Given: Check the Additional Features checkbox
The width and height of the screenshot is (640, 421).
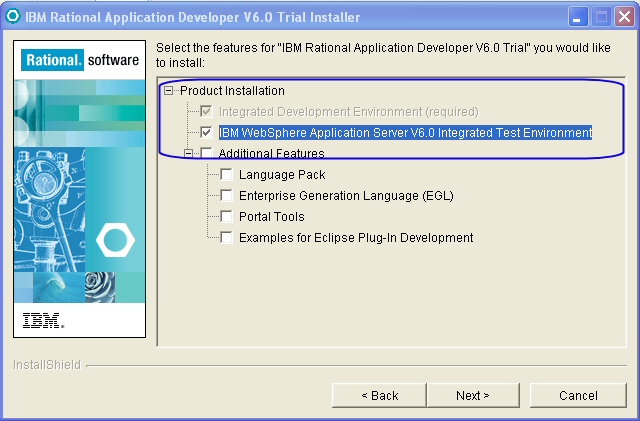Looking at the screenshot, I should coord(206,153).
